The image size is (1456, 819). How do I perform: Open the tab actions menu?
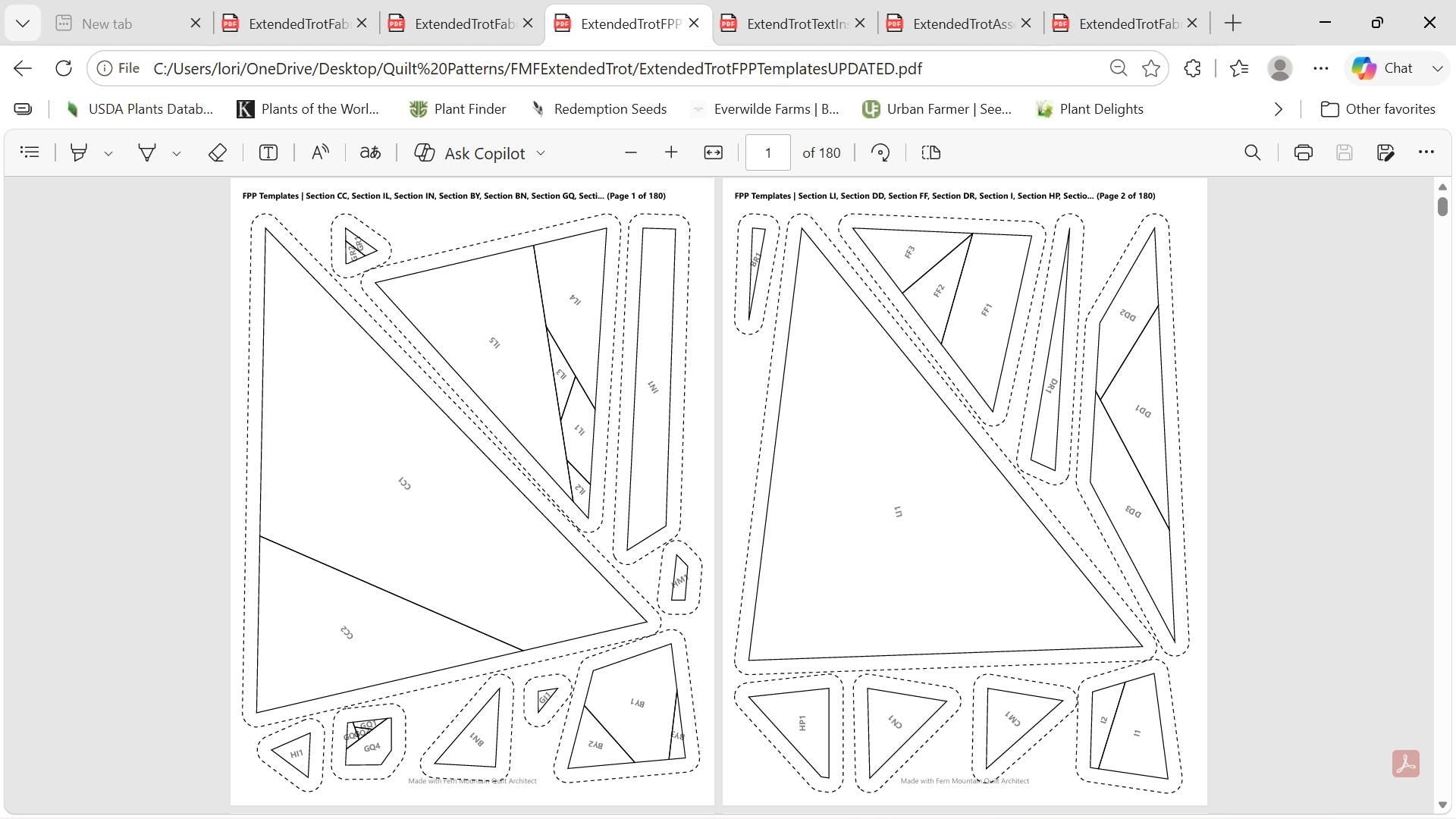pos(23,24)
